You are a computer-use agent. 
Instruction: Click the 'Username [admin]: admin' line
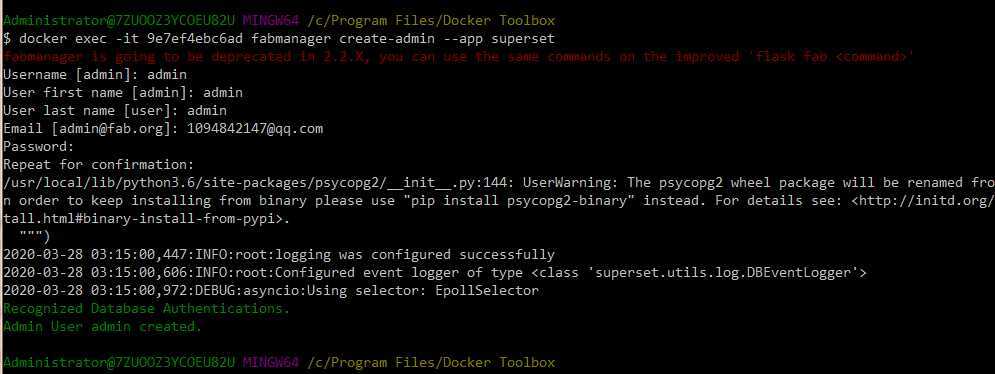click(95, 74)
